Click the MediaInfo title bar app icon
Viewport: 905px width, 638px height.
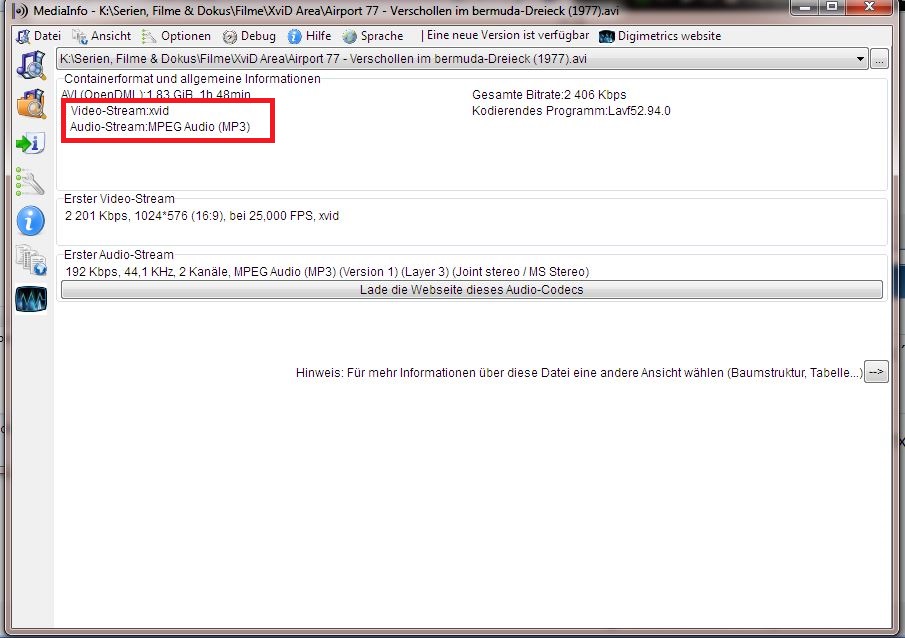(21, 11)
